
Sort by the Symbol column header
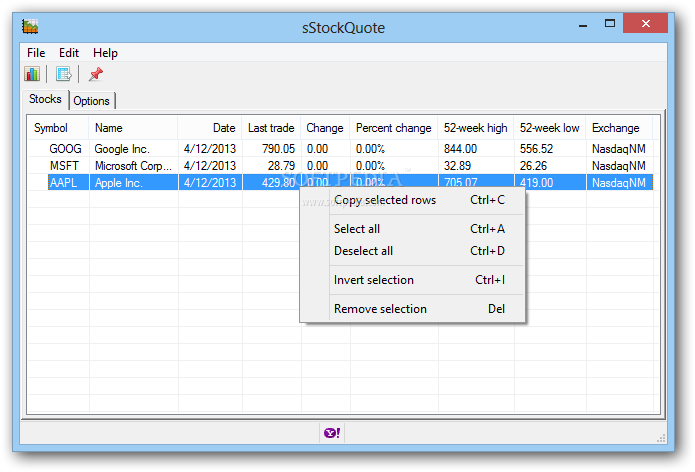59,128
